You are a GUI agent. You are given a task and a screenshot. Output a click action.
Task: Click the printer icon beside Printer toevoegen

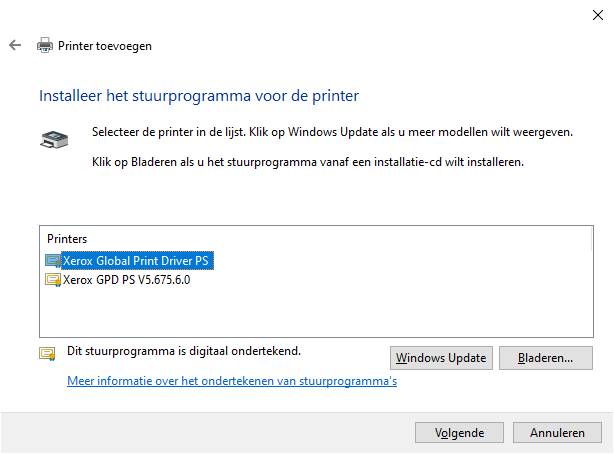[45, 45]
